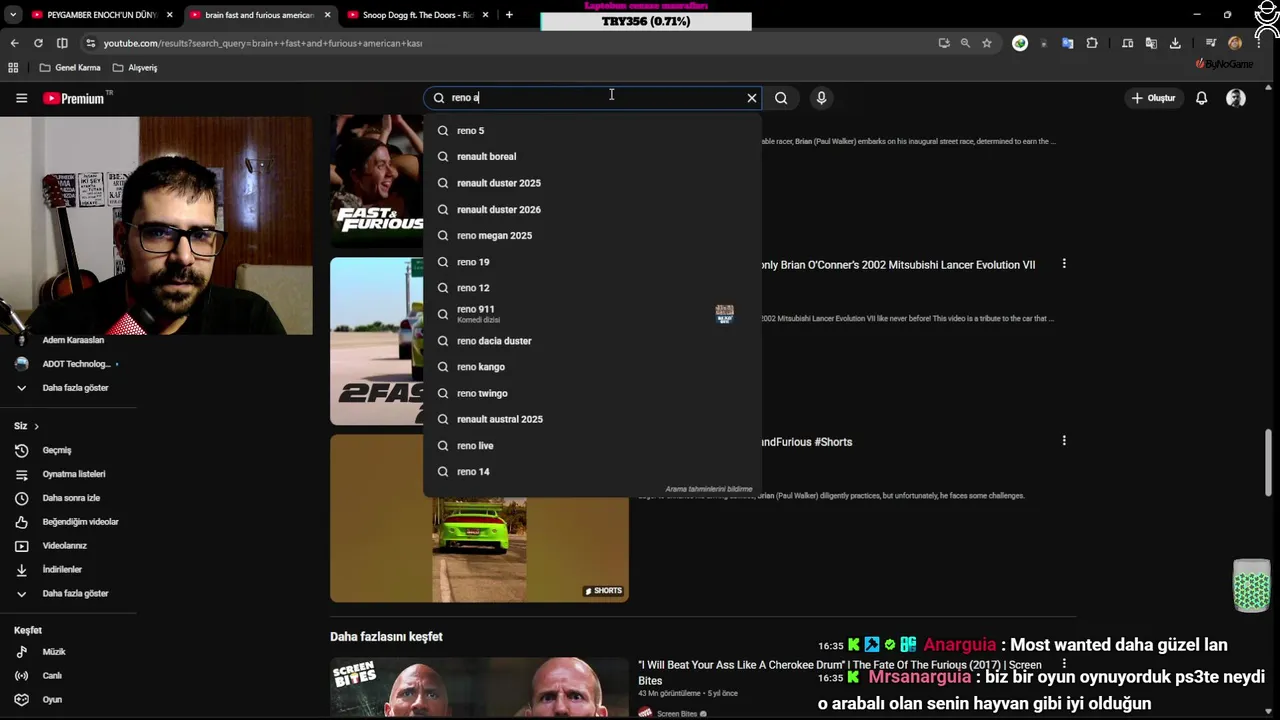Reload the page
This screenshot has width=1280, height=720.
[38, 43]
